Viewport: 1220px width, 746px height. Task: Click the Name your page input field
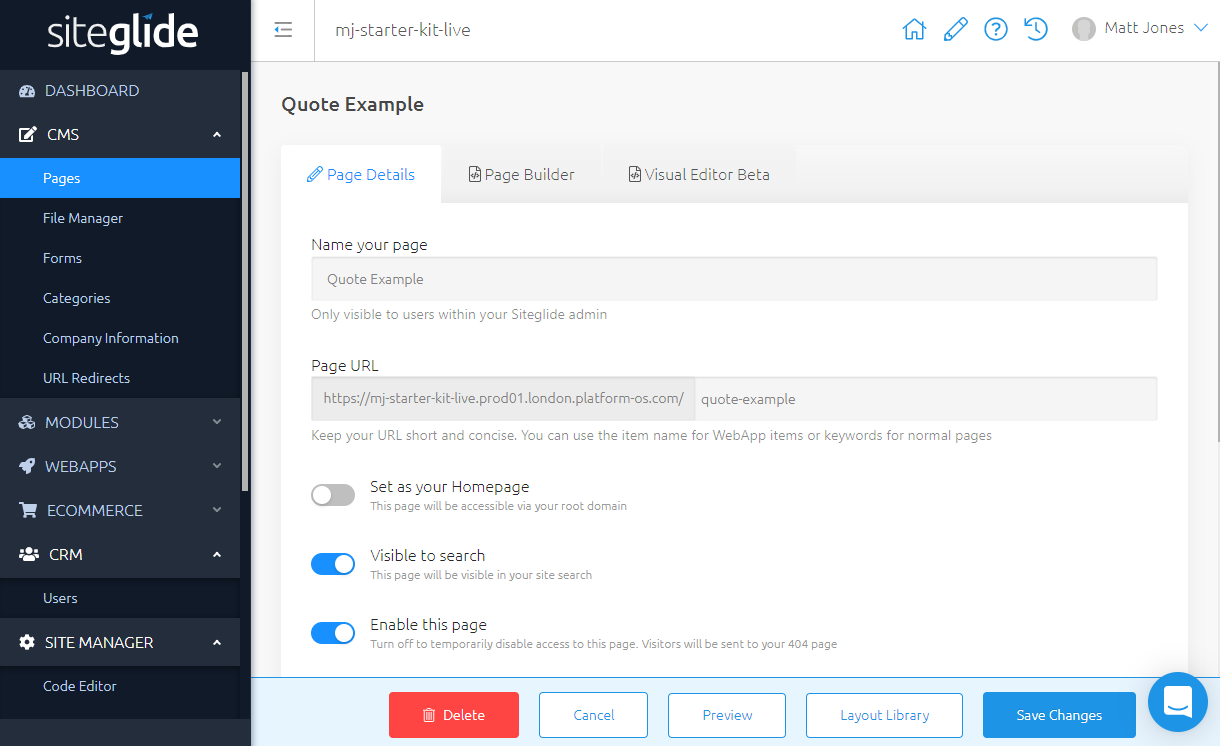[x=734, y=279]
